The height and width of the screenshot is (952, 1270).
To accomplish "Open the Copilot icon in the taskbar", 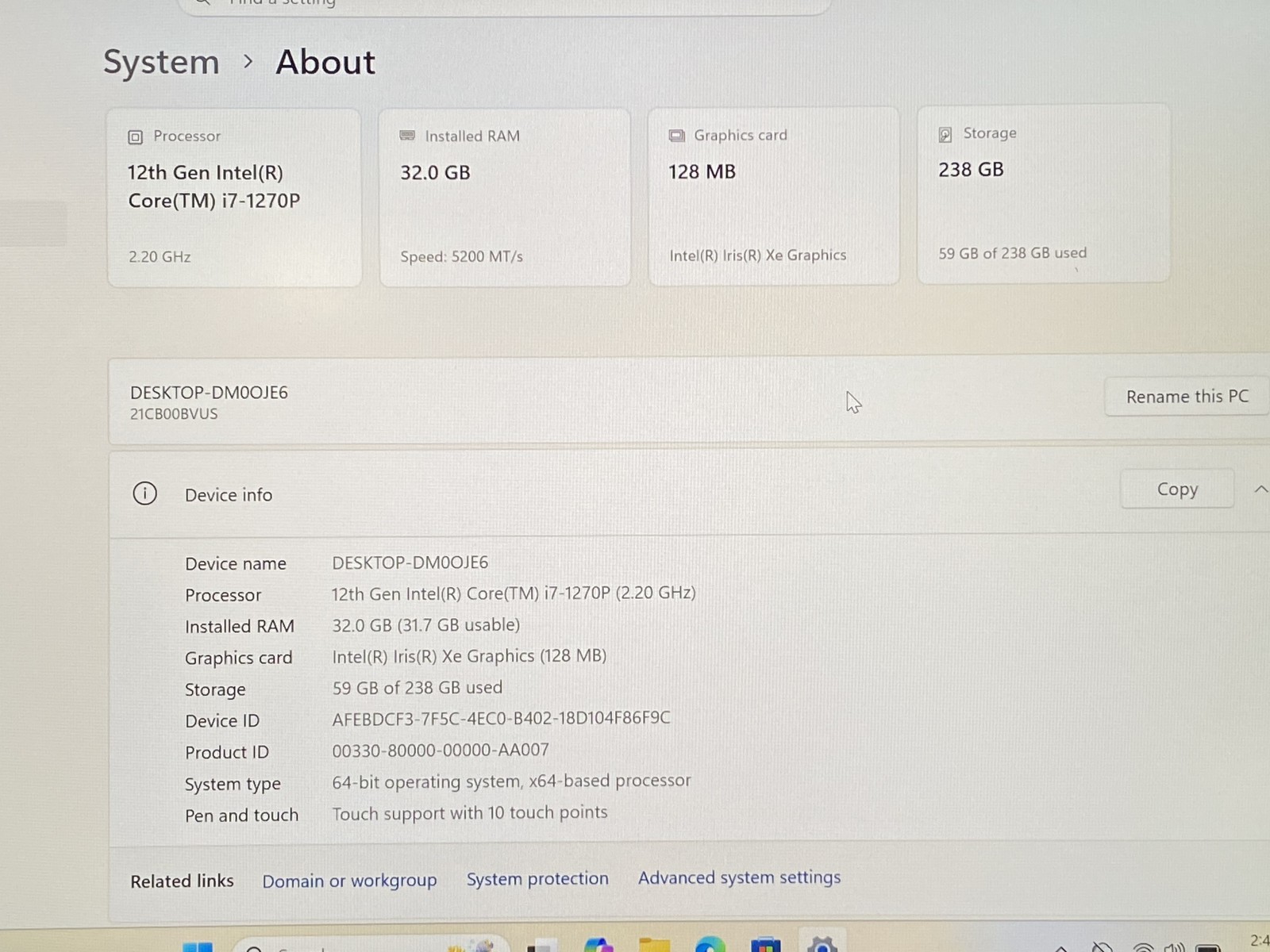I will point(598,945).
